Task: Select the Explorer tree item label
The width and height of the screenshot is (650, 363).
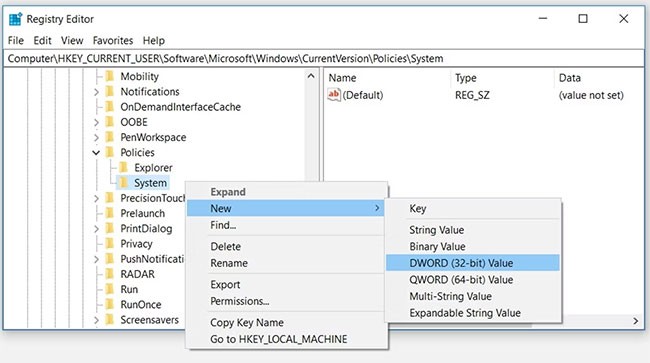Action: pos(153,168)
